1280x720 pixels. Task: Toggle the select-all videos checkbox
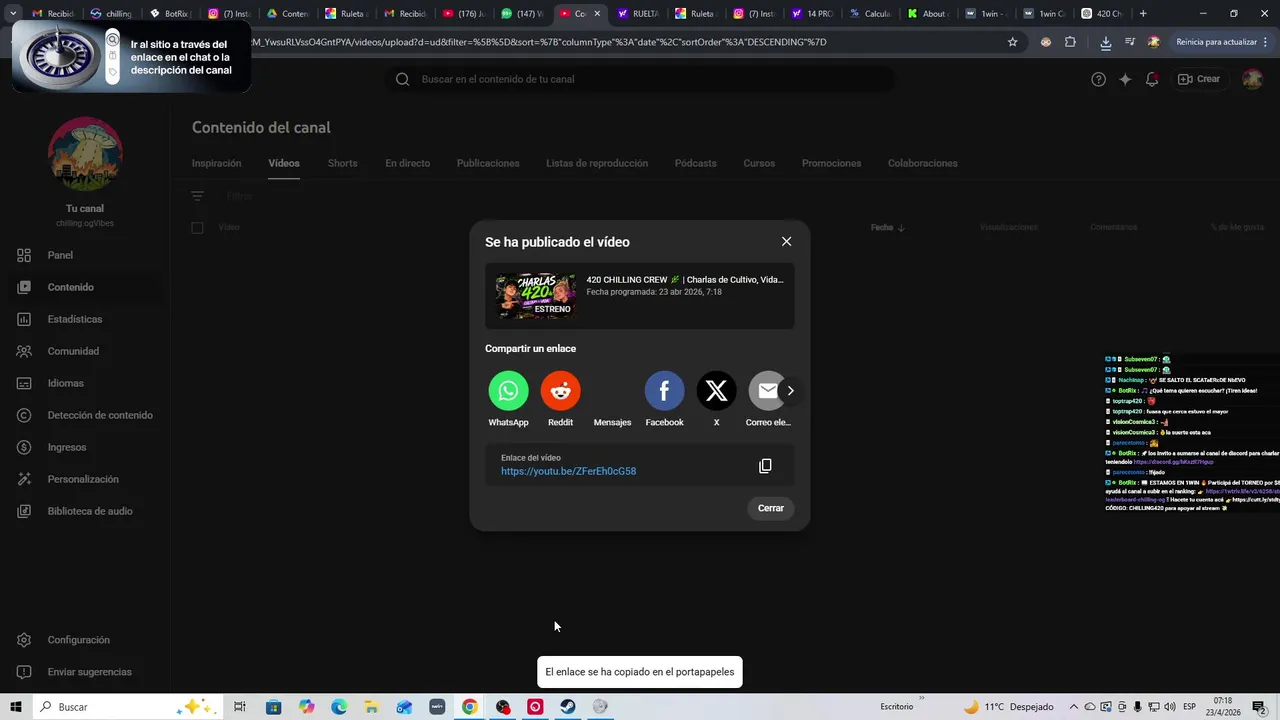[197, 228]
